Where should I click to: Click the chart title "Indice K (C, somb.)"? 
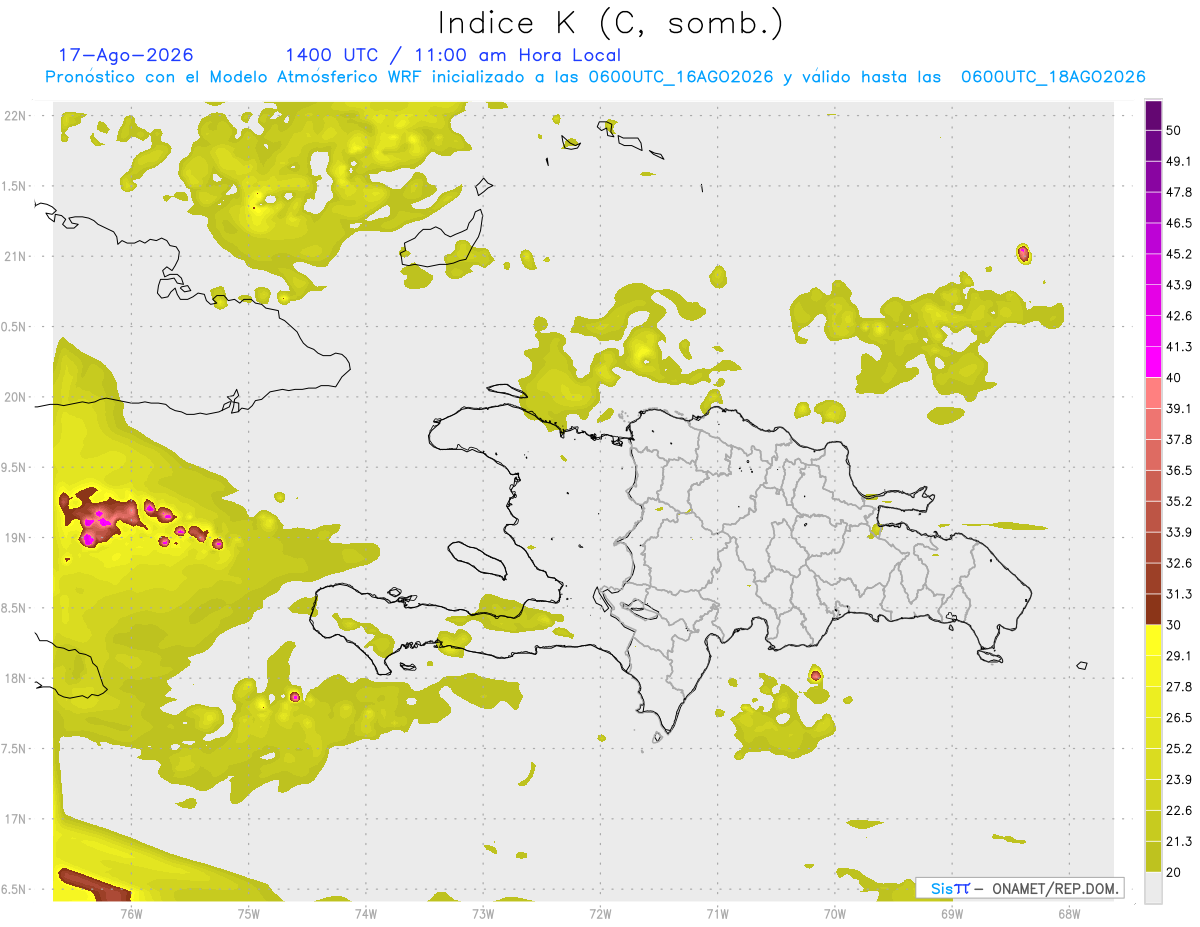click(x=610, y=24)
